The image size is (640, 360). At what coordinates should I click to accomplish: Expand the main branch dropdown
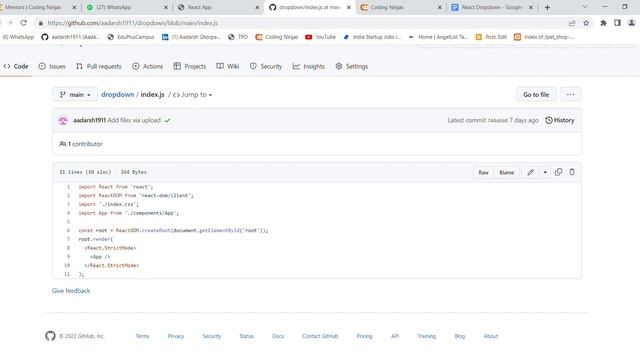(75, 95)
